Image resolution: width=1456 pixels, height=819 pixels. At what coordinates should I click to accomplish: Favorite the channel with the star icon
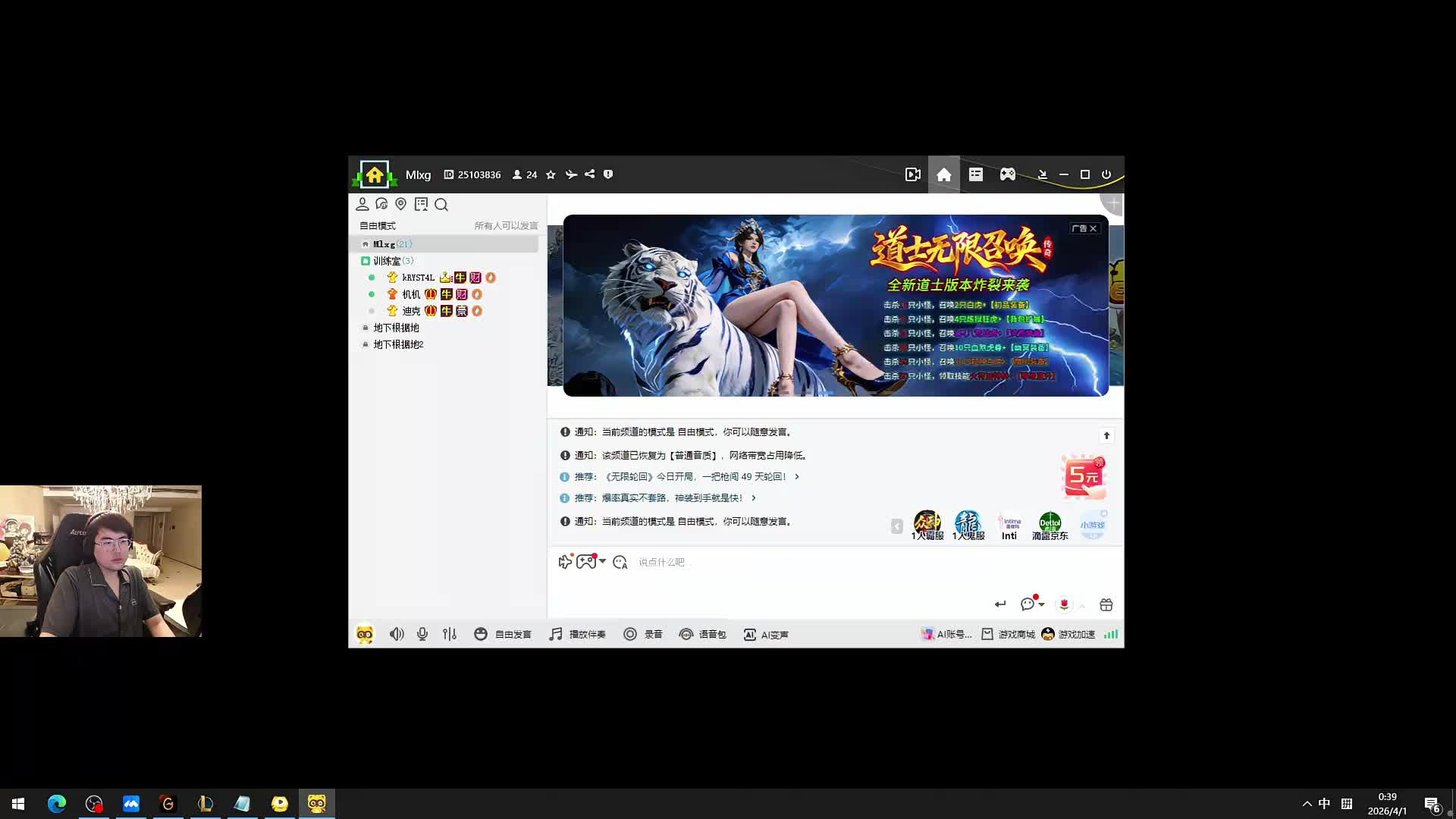tap(551, 175)
